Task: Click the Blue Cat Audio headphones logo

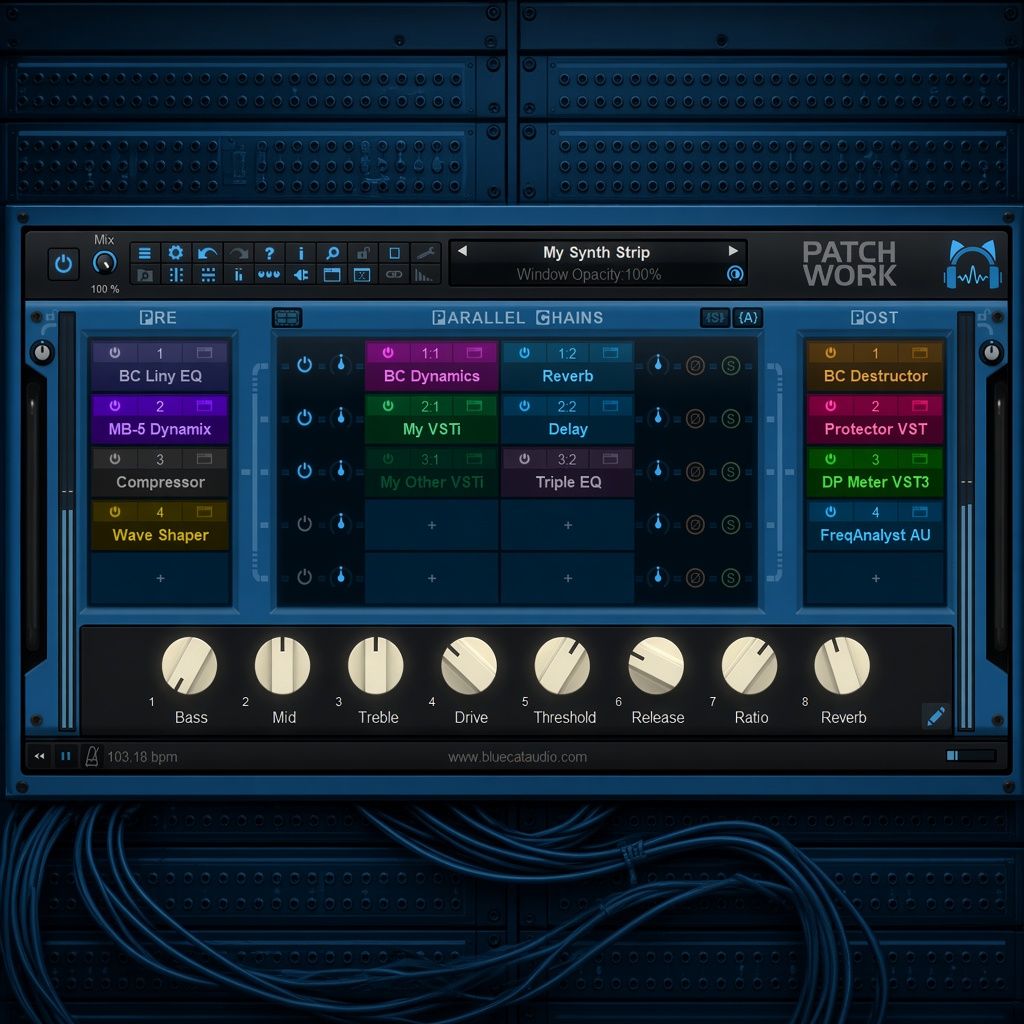Action: pyautogui.click(x=972, y=264)
